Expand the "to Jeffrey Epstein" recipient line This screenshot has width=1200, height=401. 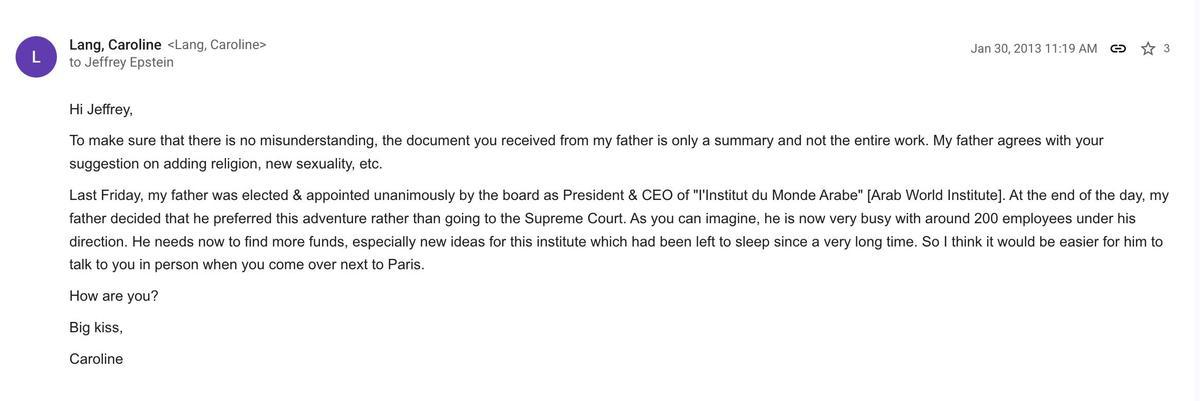(121, 62)
